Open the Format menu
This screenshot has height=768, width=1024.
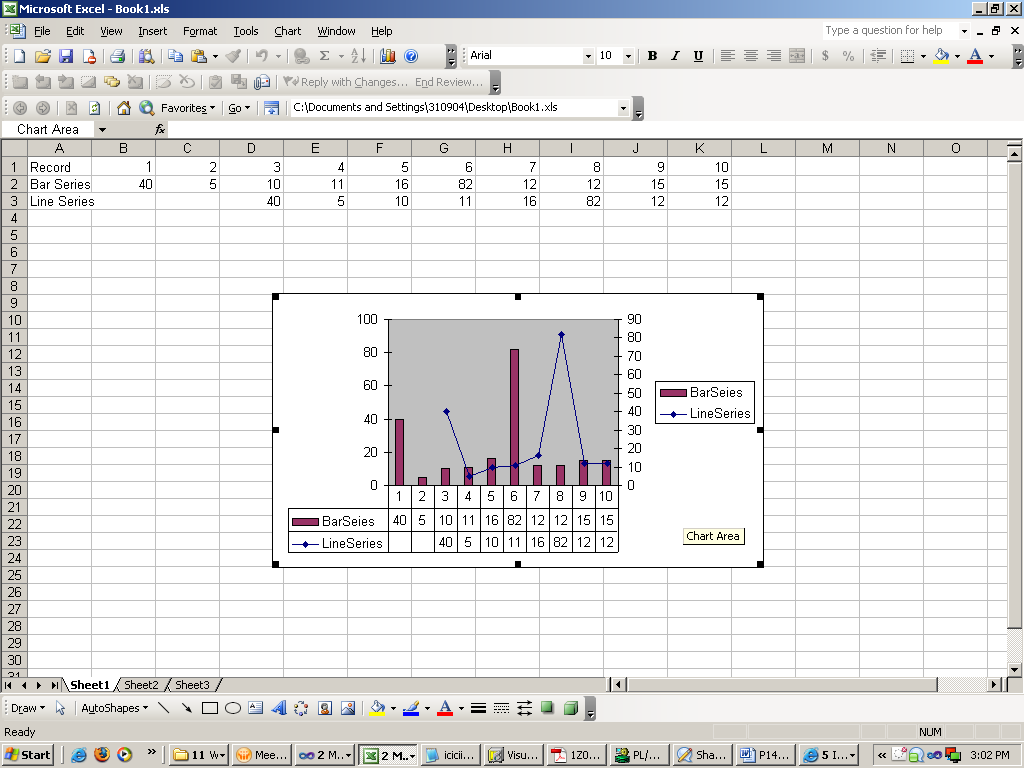point(200,31)
